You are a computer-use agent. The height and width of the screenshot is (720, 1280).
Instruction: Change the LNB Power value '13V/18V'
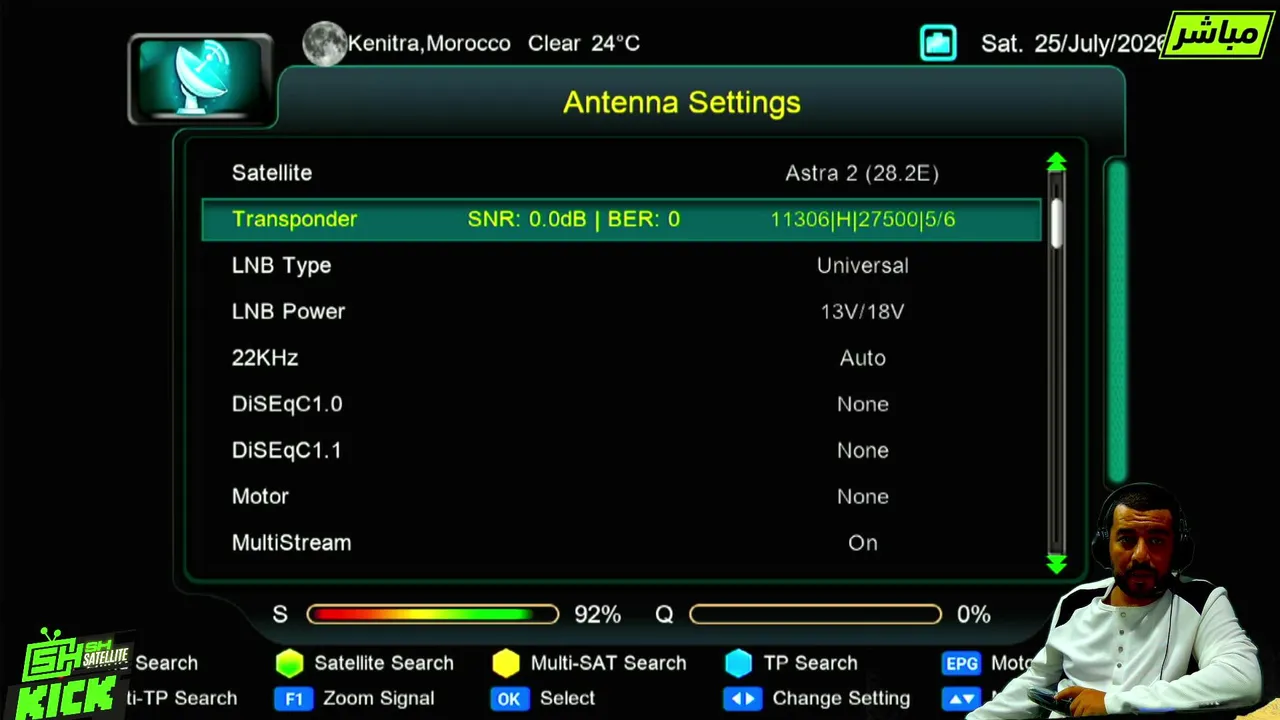862,312
